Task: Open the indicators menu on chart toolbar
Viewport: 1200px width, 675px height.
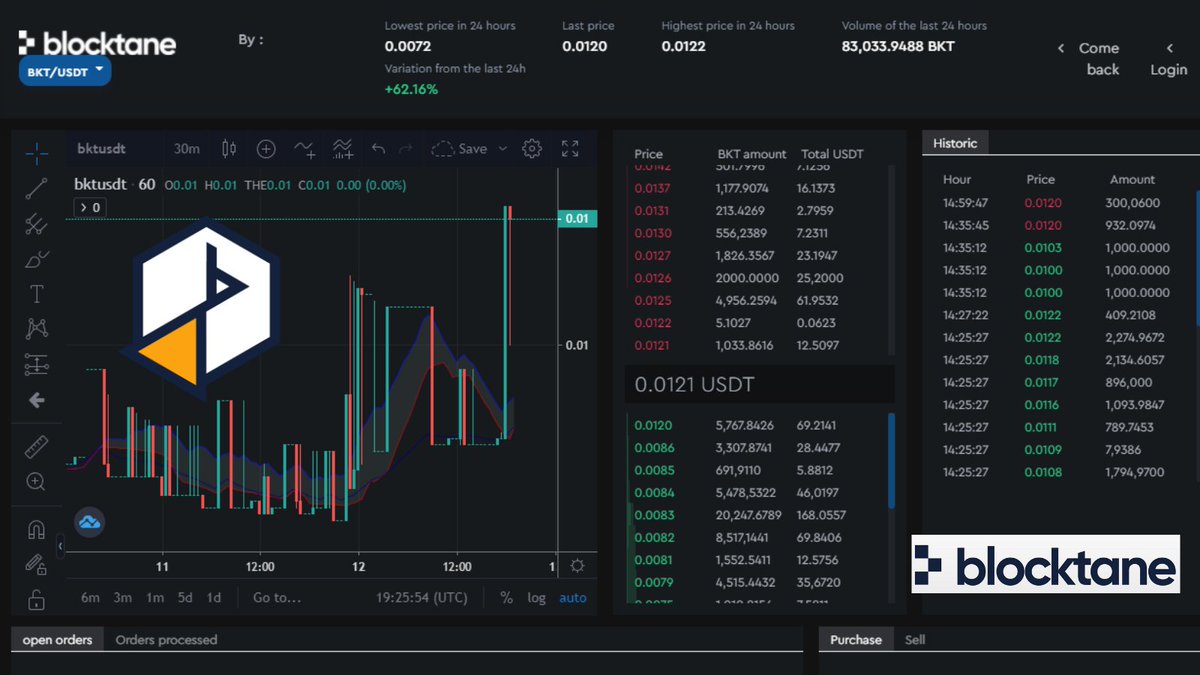Action: (x=341, y=148)
